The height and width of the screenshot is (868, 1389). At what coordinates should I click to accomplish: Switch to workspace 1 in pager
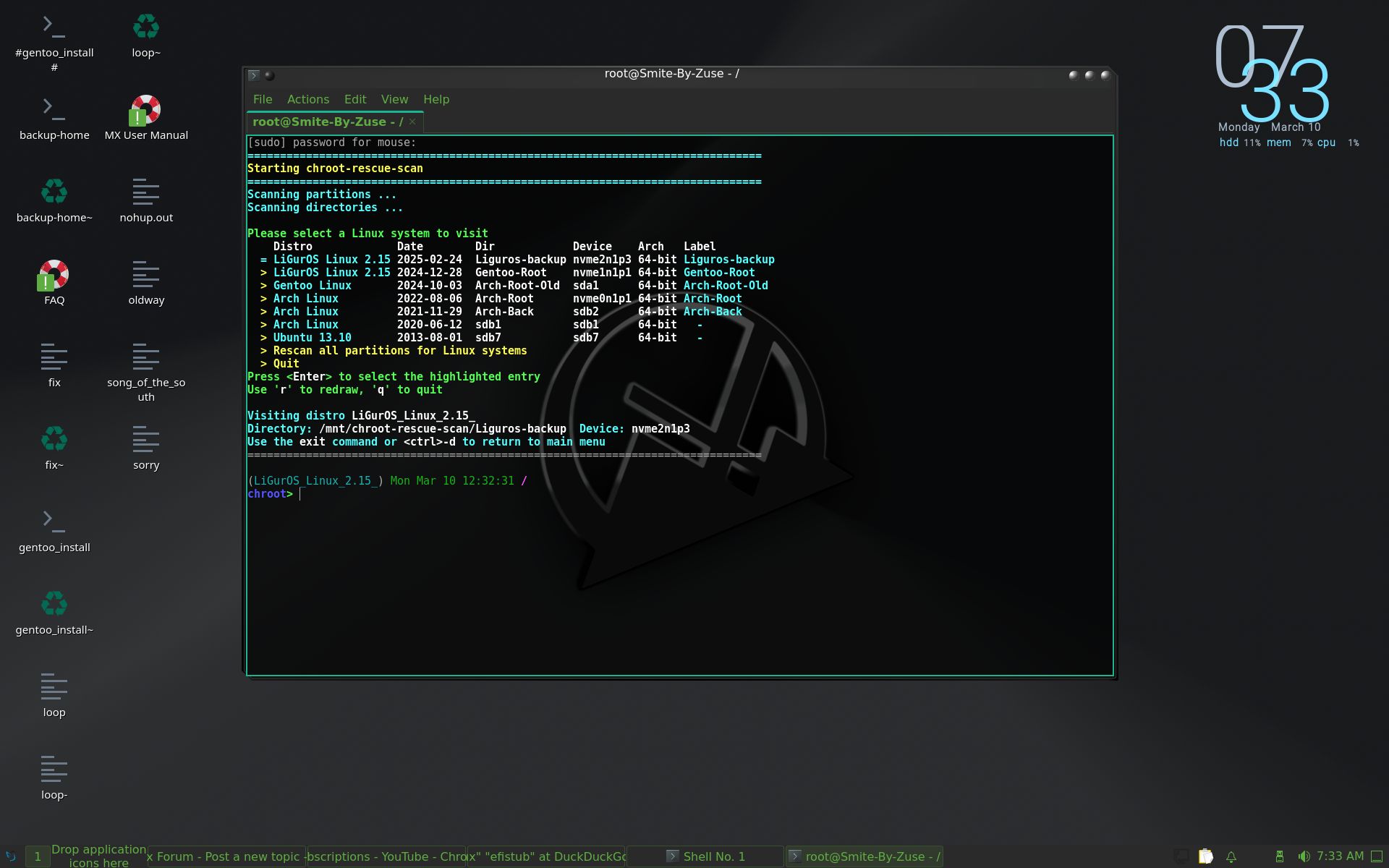(x=38, y=856)
